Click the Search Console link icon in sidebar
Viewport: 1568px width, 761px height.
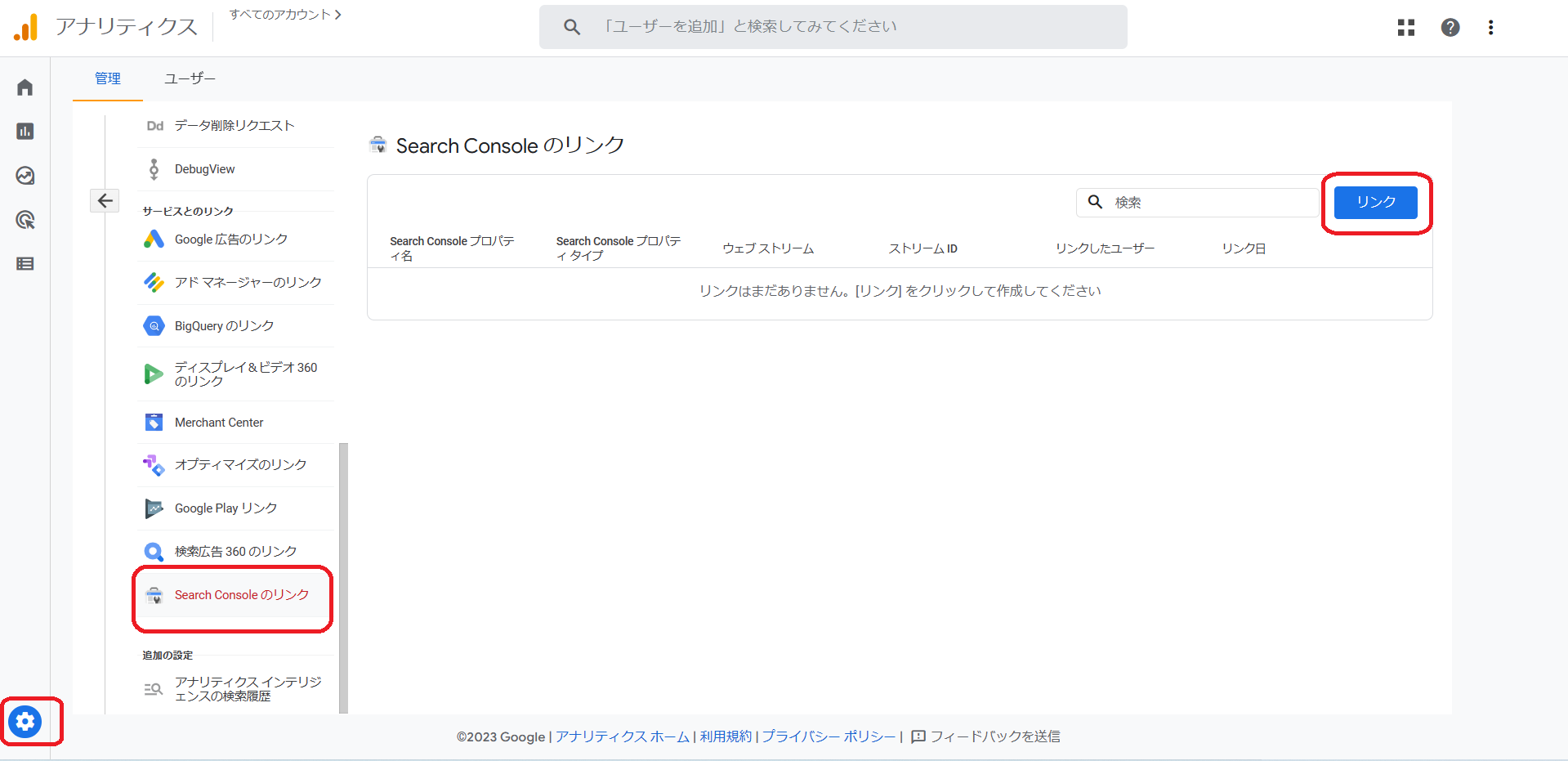154,595
